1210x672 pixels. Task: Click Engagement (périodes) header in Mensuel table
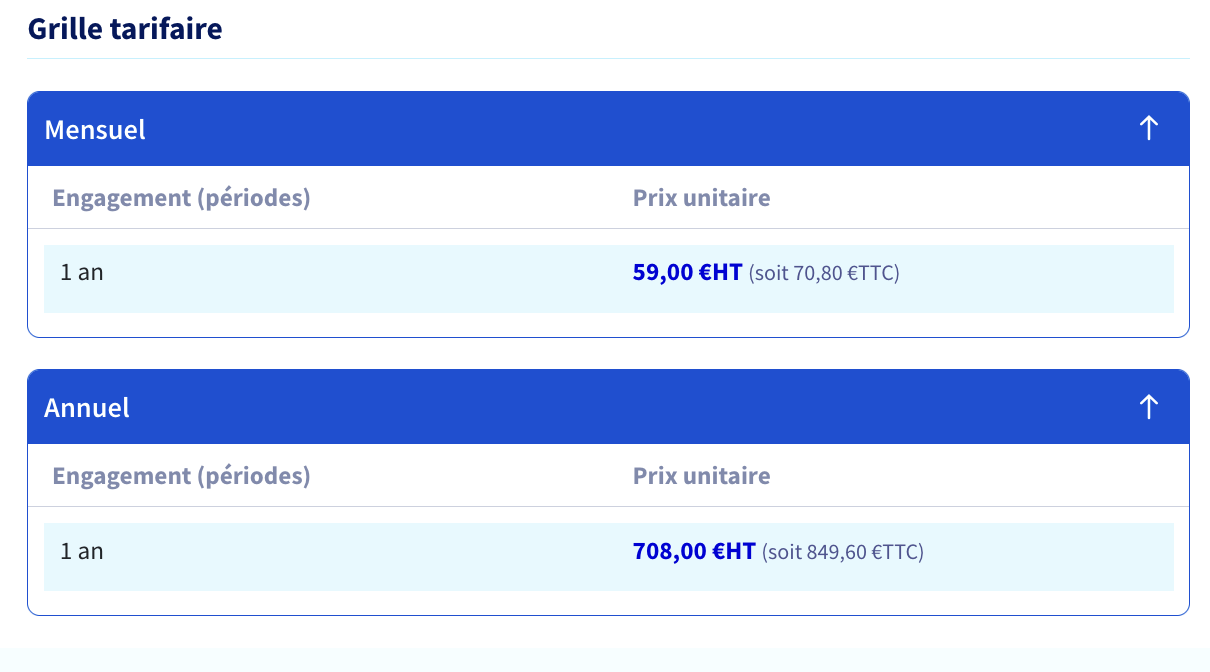click(181, 198)
